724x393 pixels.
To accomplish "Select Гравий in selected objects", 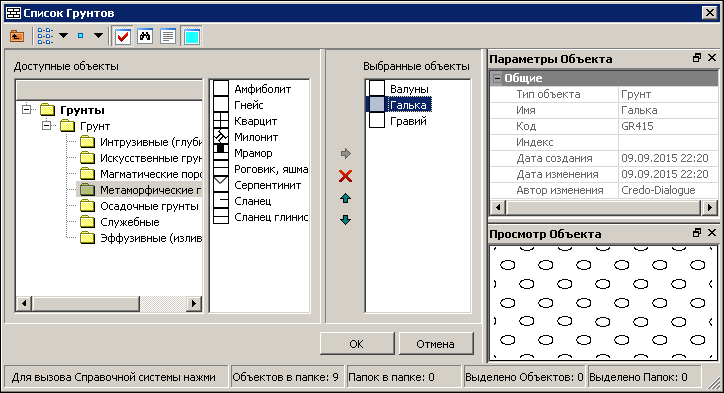I will click(408, 121).
